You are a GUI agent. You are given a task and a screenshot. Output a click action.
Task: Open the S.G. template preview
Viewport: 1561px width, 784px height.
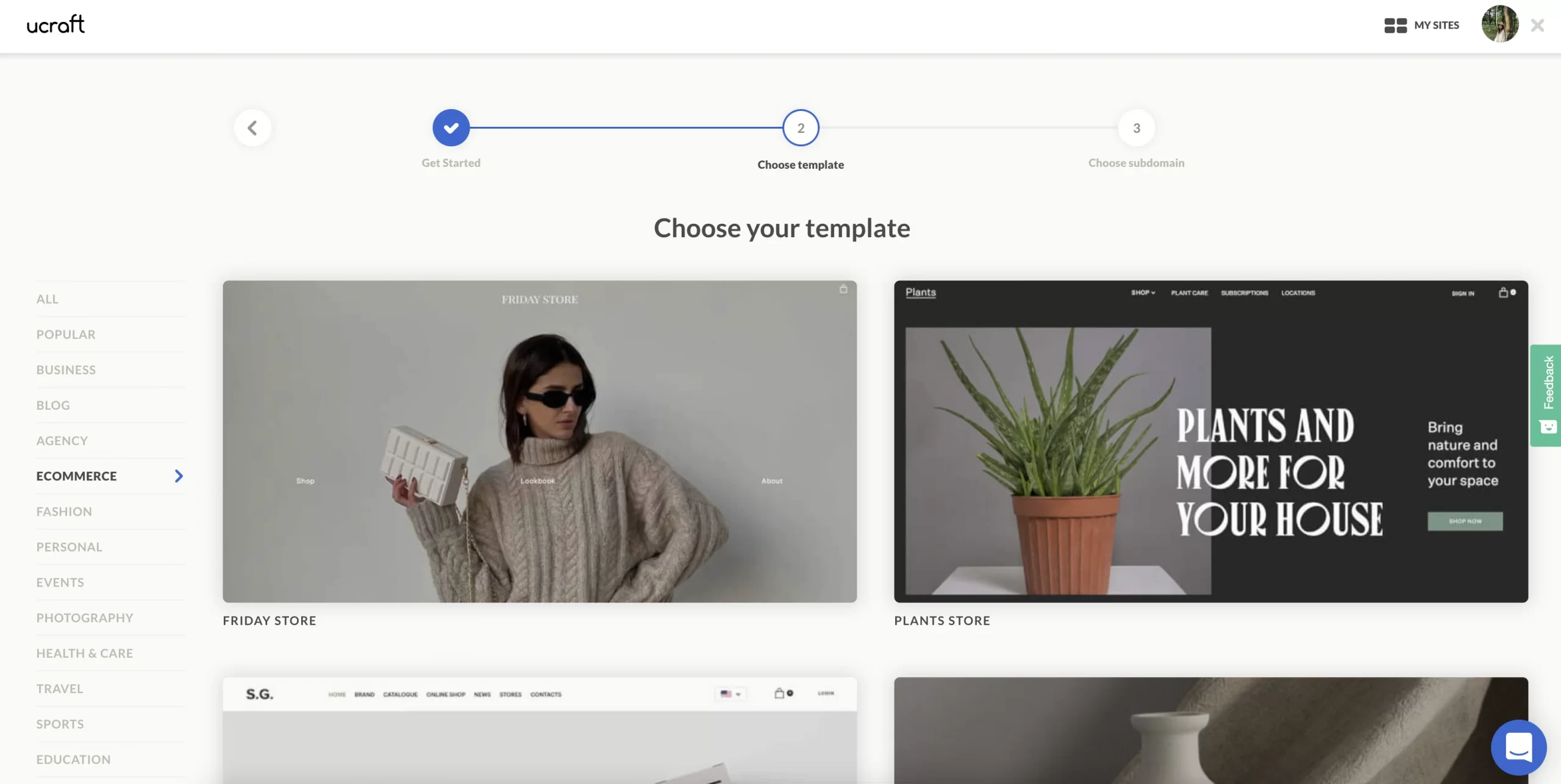(539, 730)
